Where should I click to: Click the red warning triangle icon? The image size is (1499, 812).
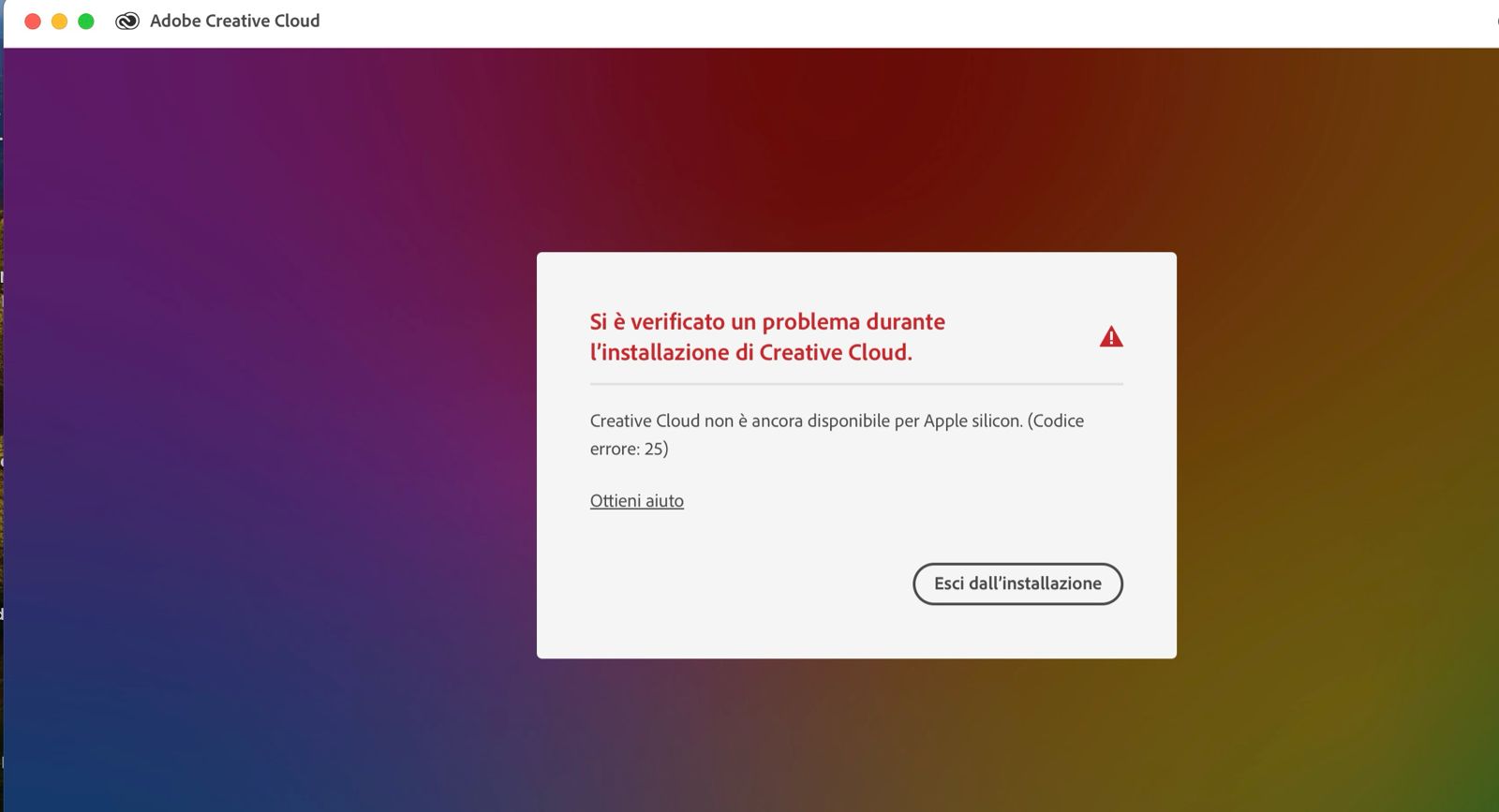[1111, 337]
